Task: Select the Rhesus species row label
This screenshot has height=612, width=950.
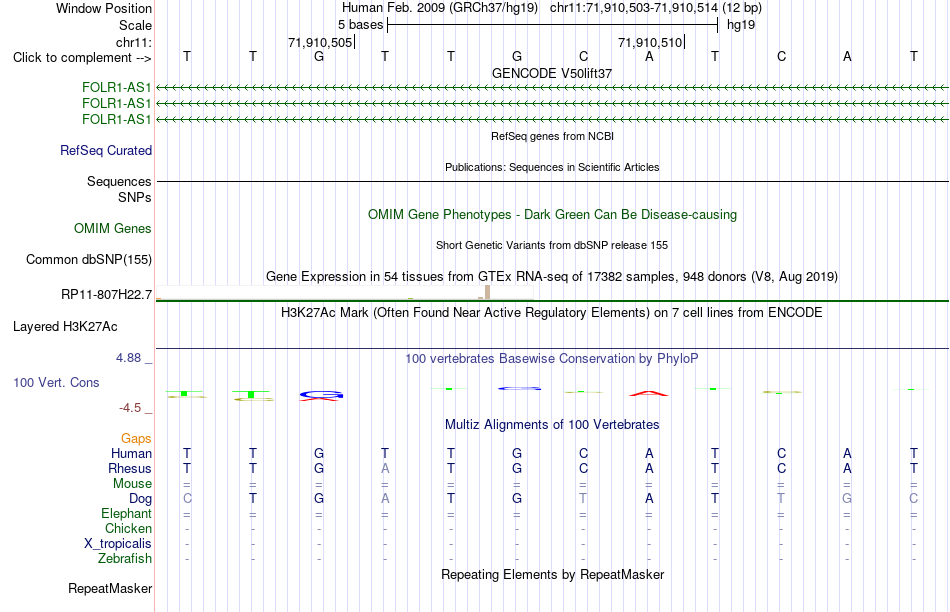Action: click(130, 468)
